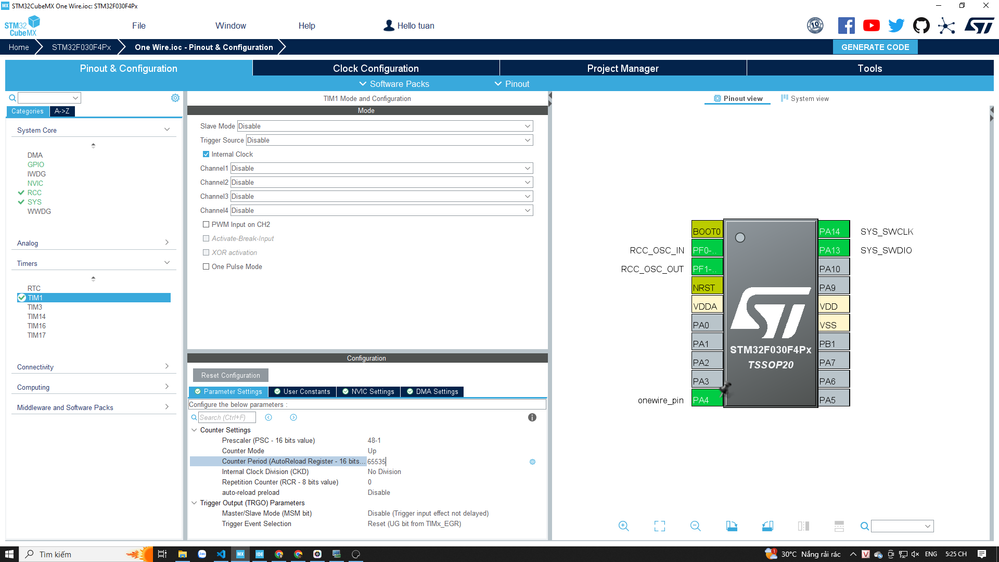
Task: Click the STM32CubeIDE taskbar icon
Action: [x=259, y=554]
